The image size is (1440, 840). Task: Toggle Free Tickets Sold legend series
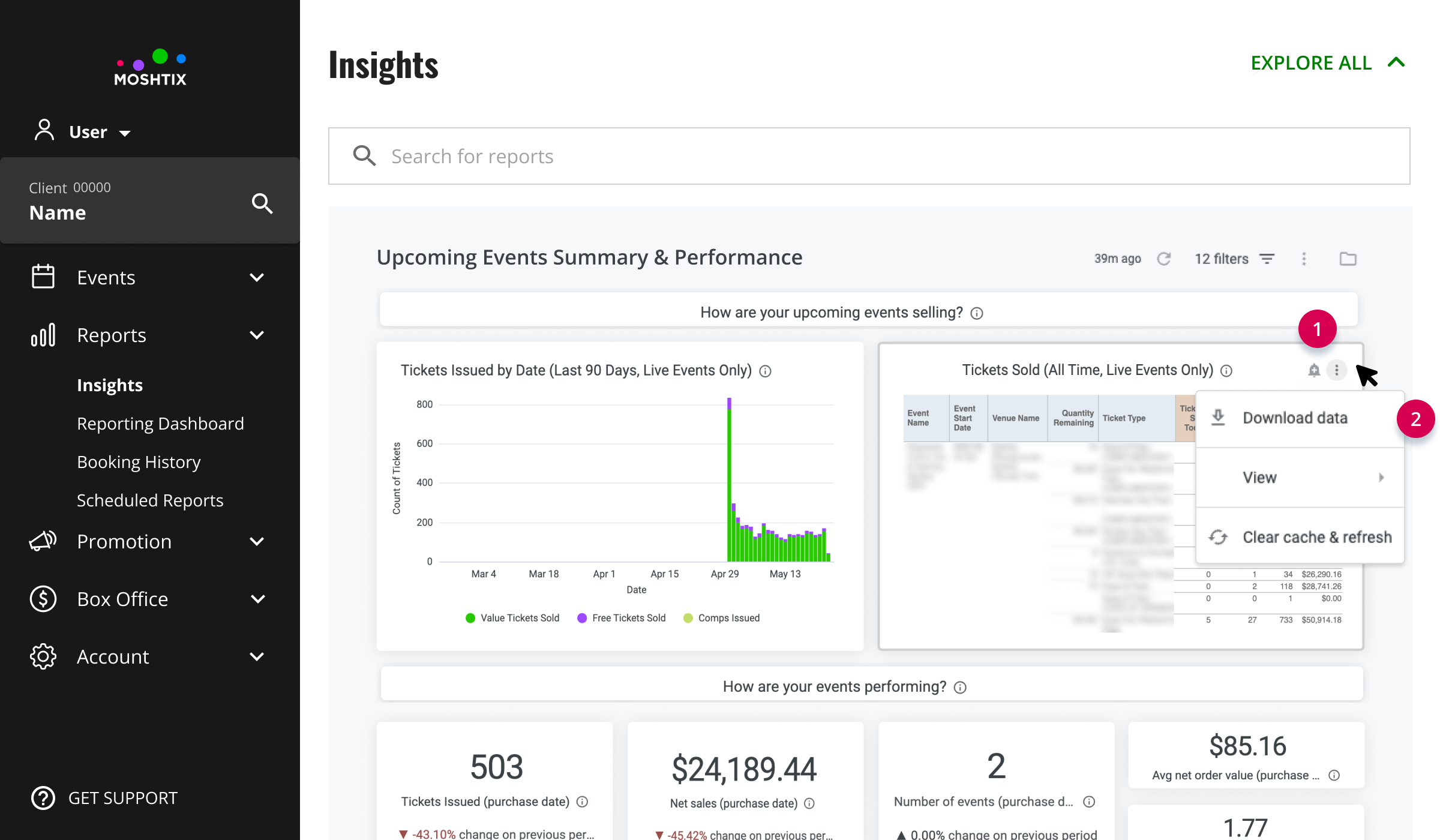622,618
